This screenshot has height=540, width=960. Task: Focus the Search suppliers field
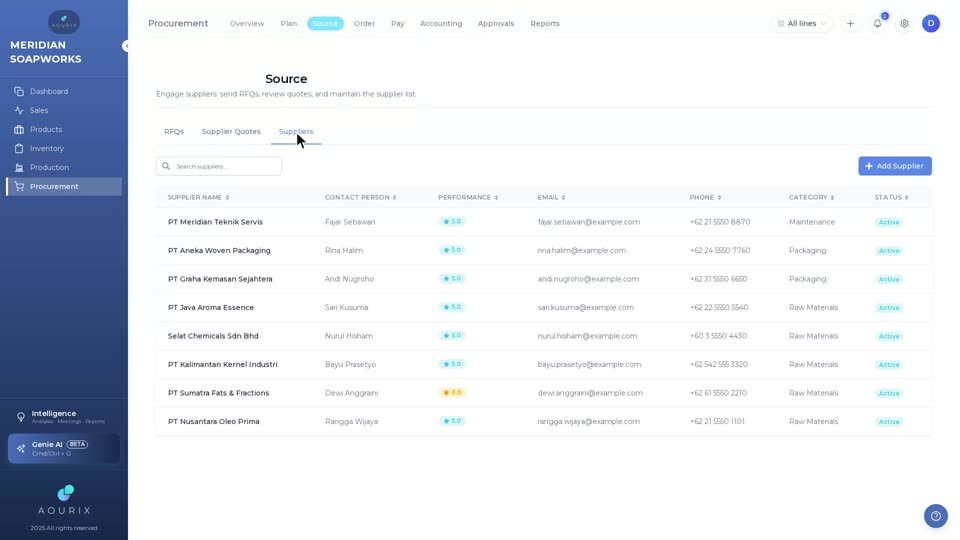(x=219, y=166)
